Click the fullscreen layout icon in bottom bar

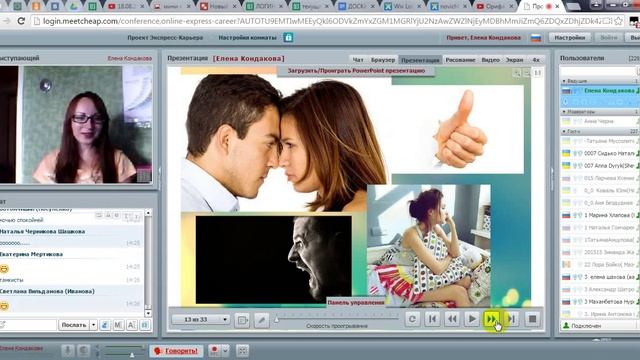coord(242,351)
